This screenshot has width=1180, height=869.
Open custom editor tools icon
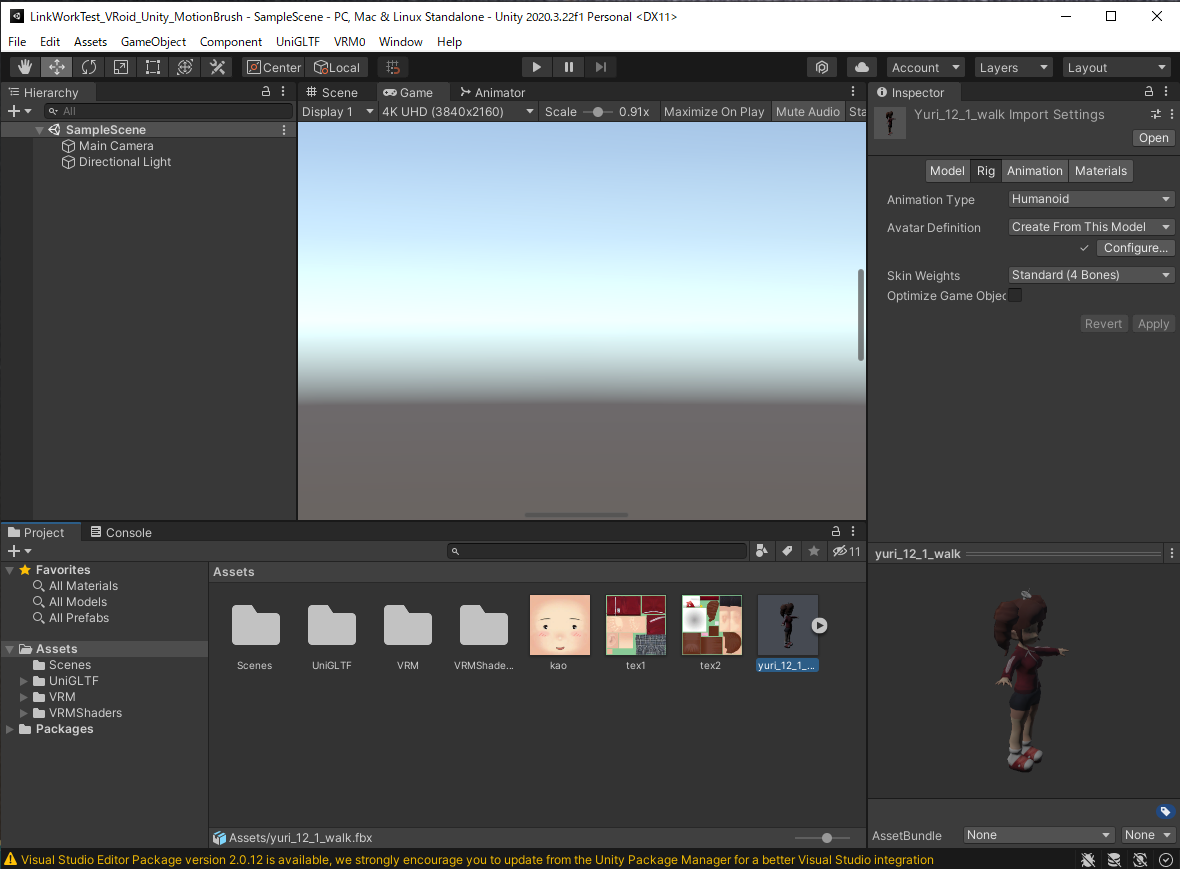[x=217, y=67]
